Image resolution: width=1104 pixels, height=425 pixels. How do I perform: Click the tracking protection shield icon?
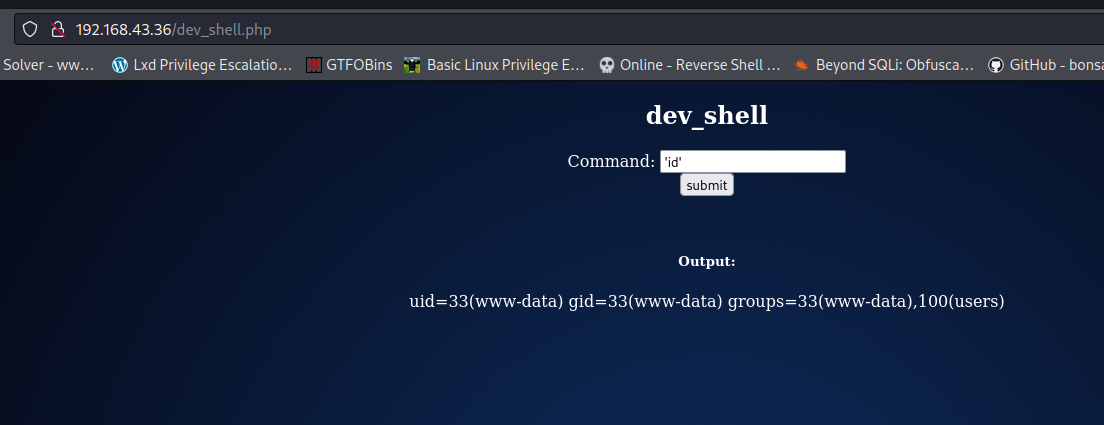[30, 30]
